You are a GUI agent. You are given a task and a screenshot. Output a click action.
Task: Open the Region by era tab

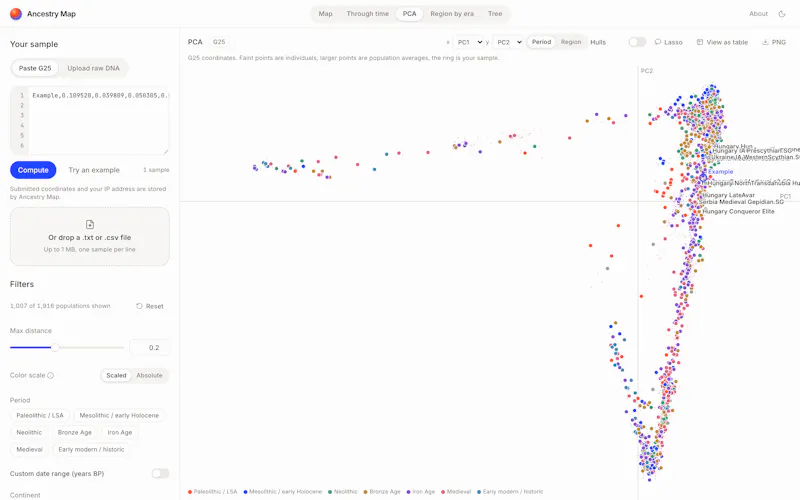452,14
